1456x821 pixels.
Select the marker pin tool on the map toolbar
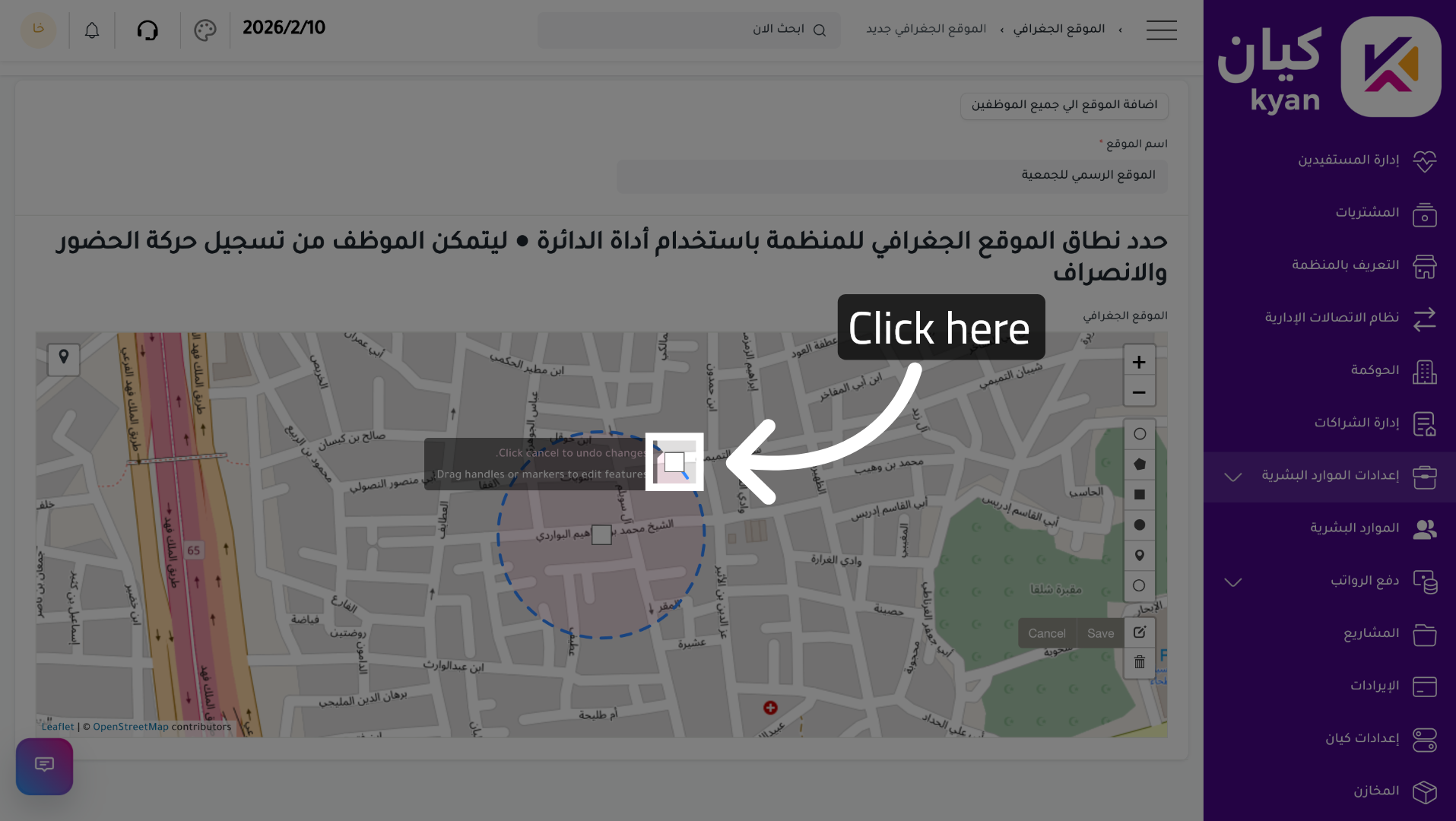pos(1139,555)
